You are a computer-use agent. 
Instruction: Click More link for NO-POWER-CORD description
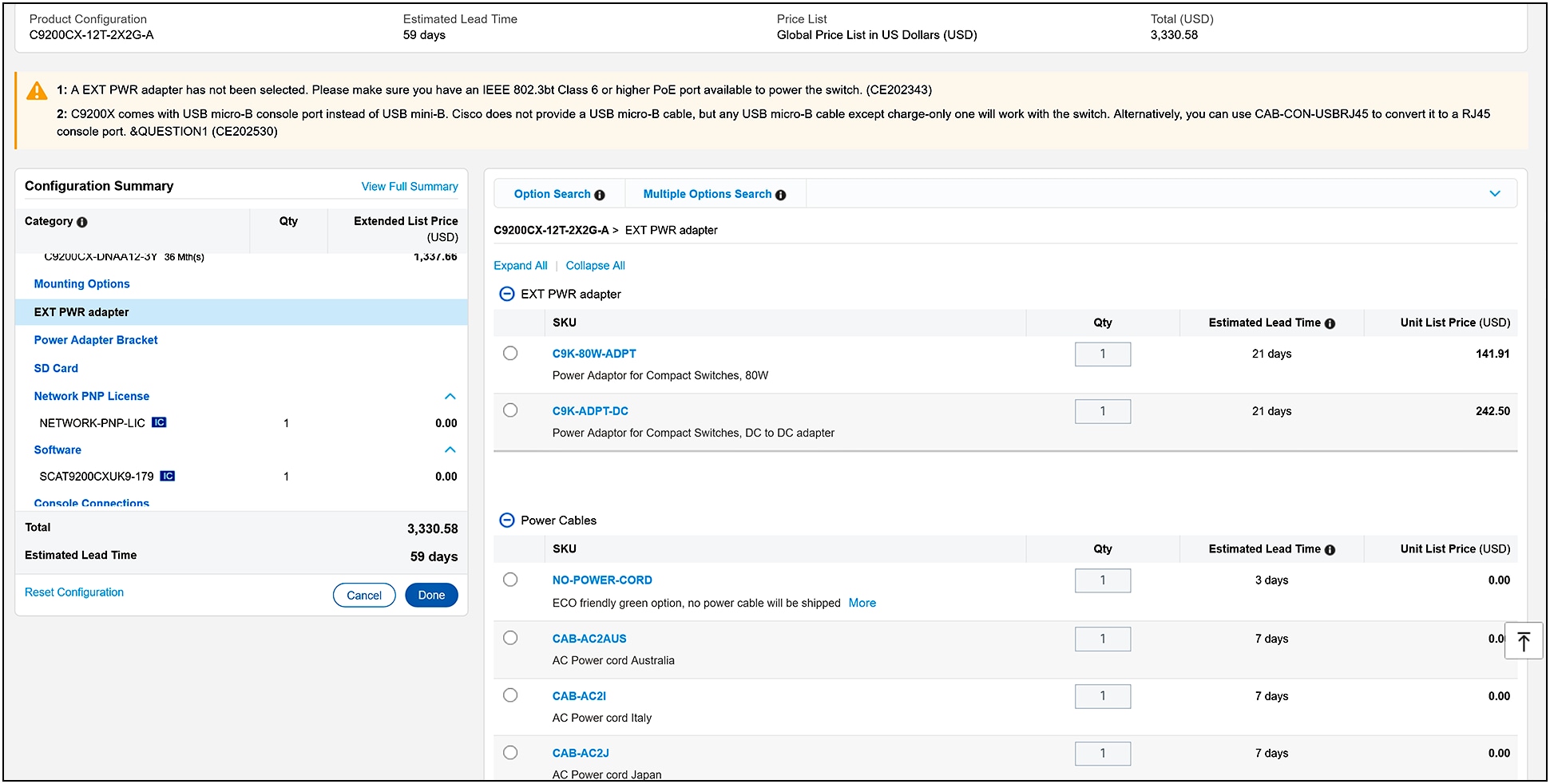862,603
